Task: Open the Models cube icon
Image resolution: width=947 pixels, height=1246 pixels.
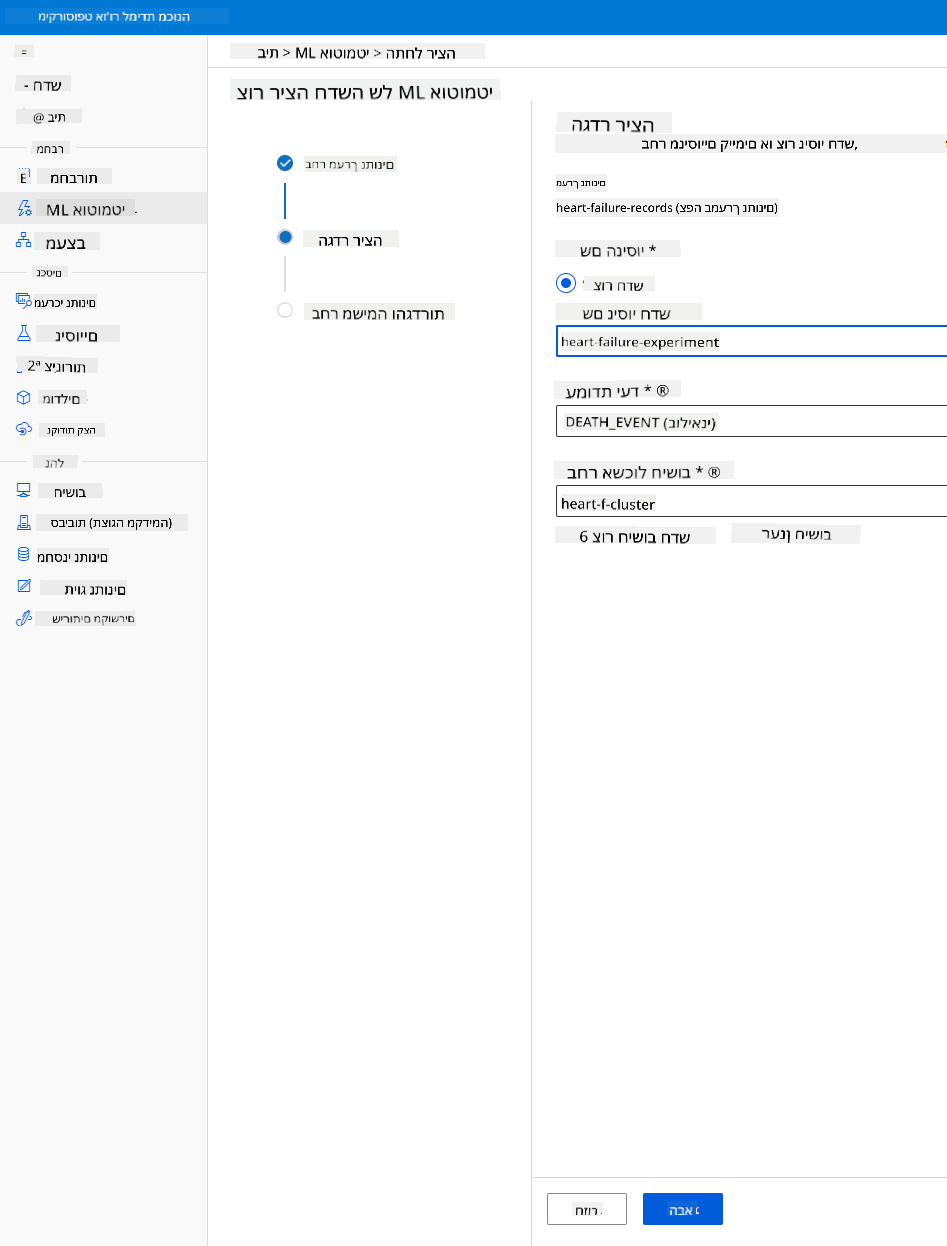Action: (24, 397)
